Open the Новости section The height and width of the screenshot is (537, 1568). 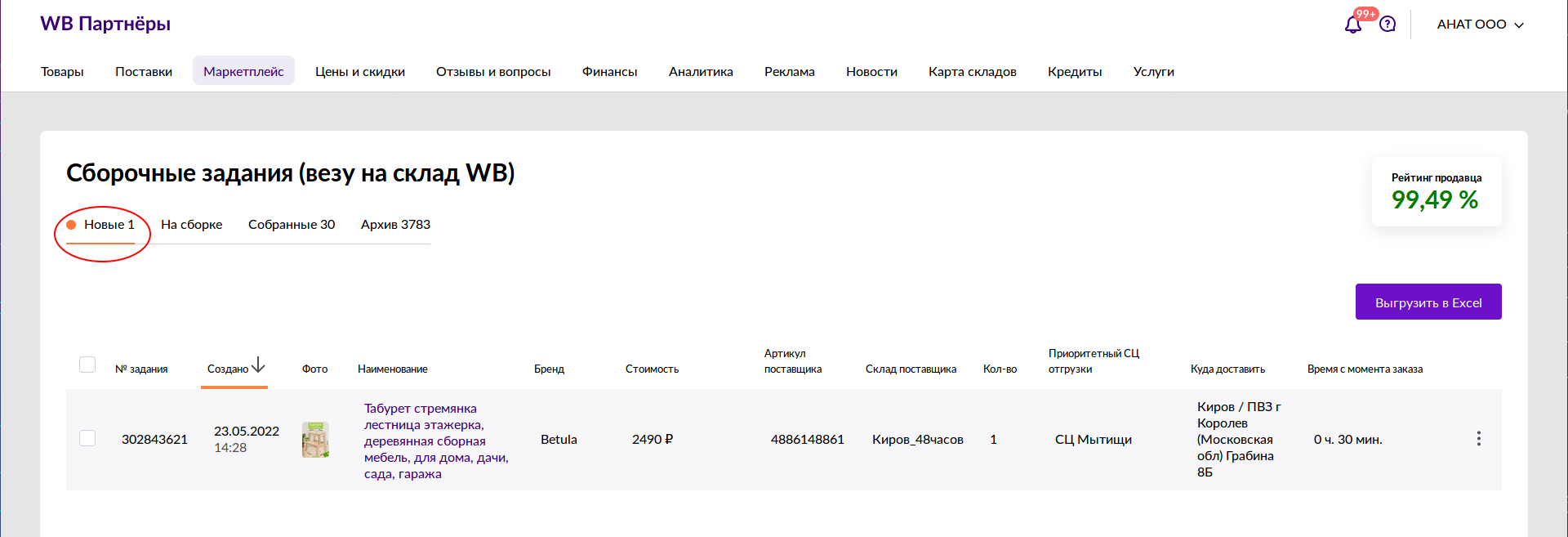point(871,72)
